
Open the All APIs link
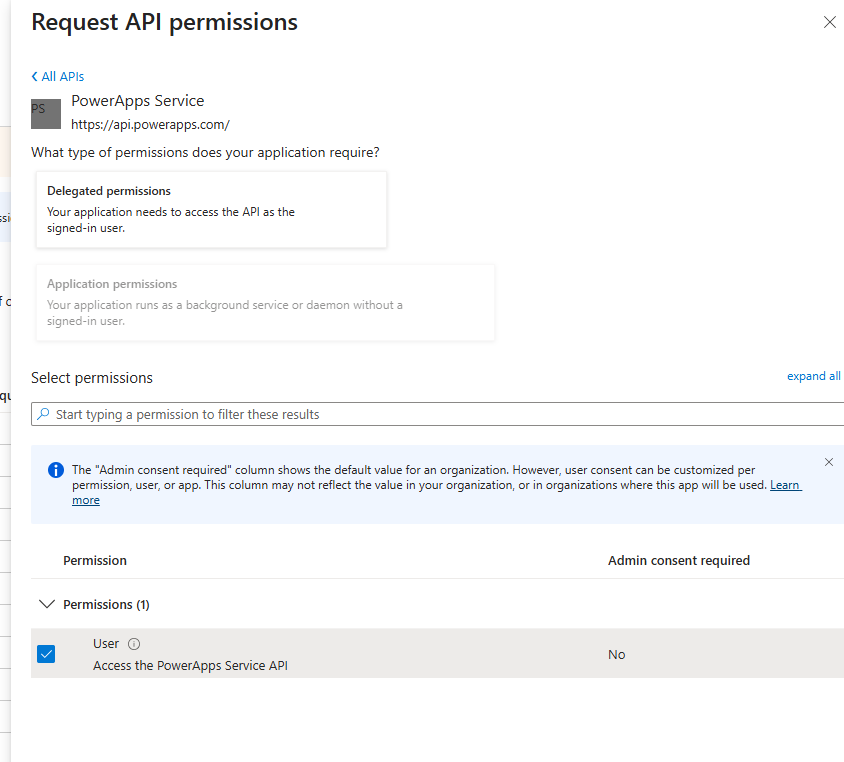tap(62, 76)
